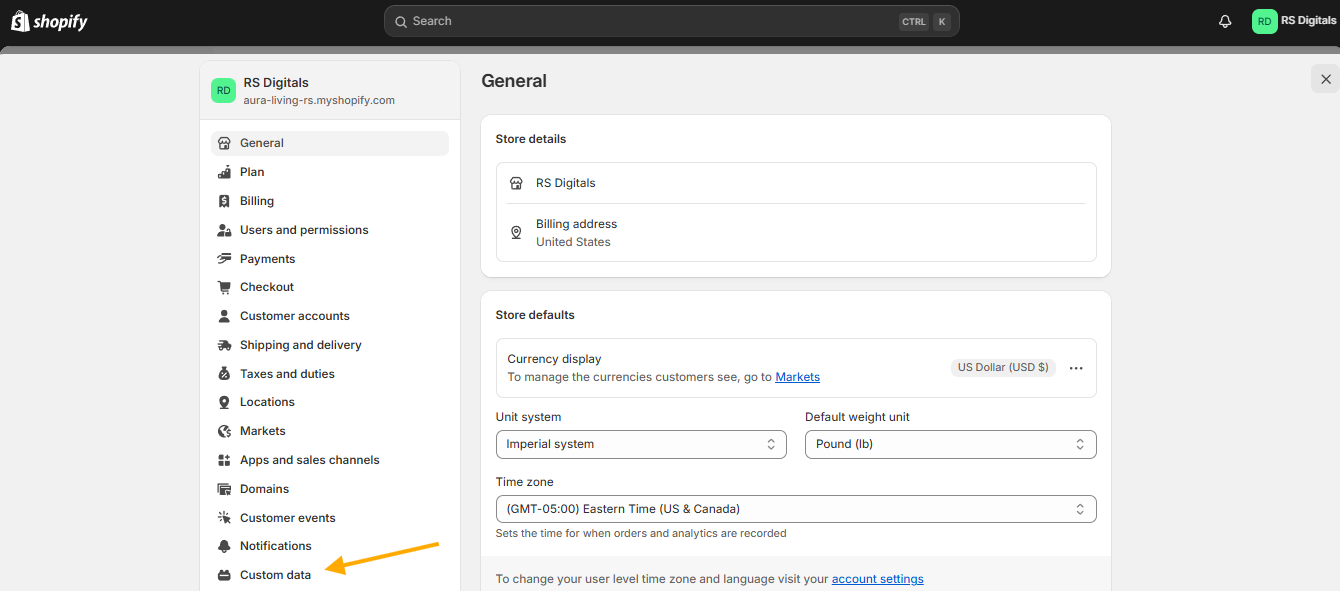Follow the Markets link
The image size is (1340, 591).
pyautogui.click(x=798, y=377)
